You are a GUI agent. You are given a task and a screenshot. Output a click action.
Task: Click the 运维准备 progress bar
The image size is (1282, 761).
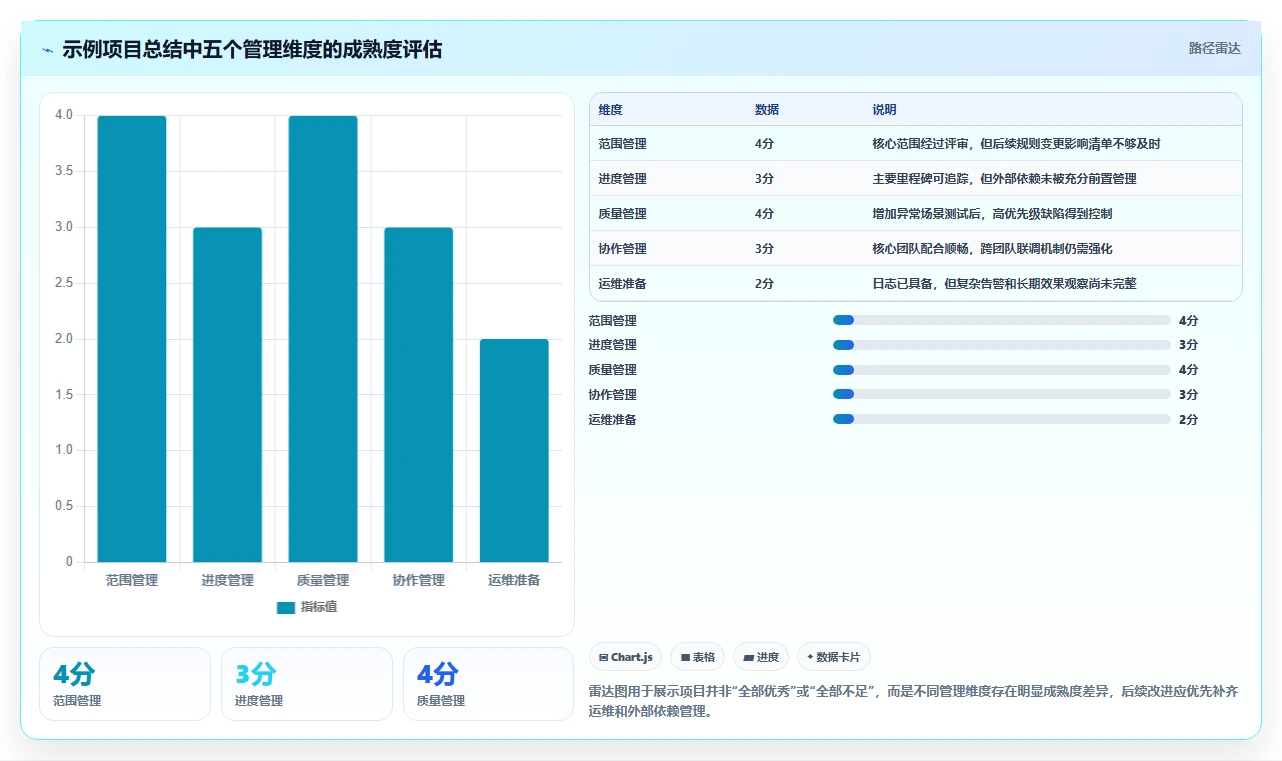(1001, 419)
